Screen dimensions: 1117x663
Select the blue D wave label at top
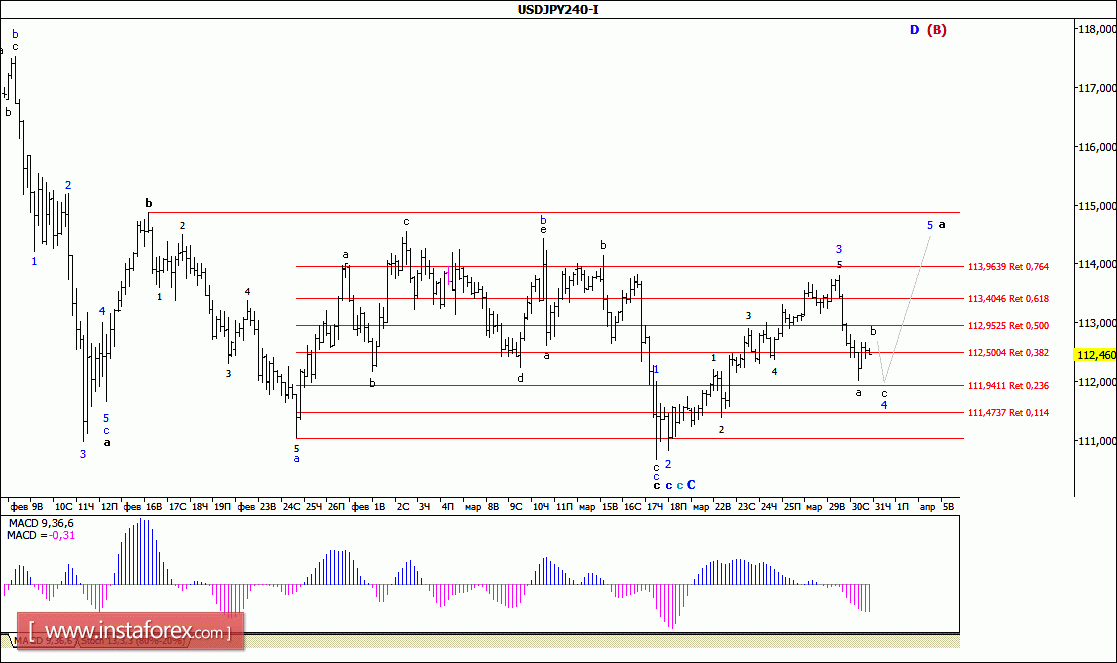point(915,29)
